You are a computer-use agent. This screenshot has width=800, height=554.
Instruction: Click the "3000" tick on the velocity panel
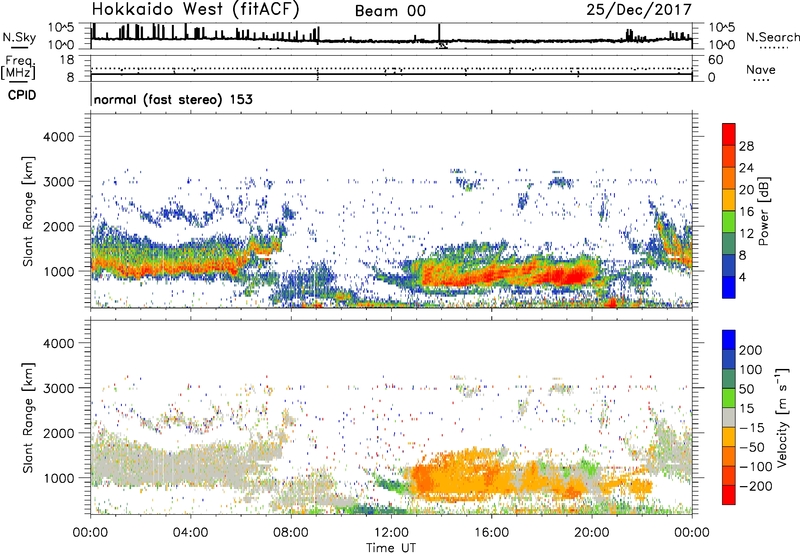[59, 388]
